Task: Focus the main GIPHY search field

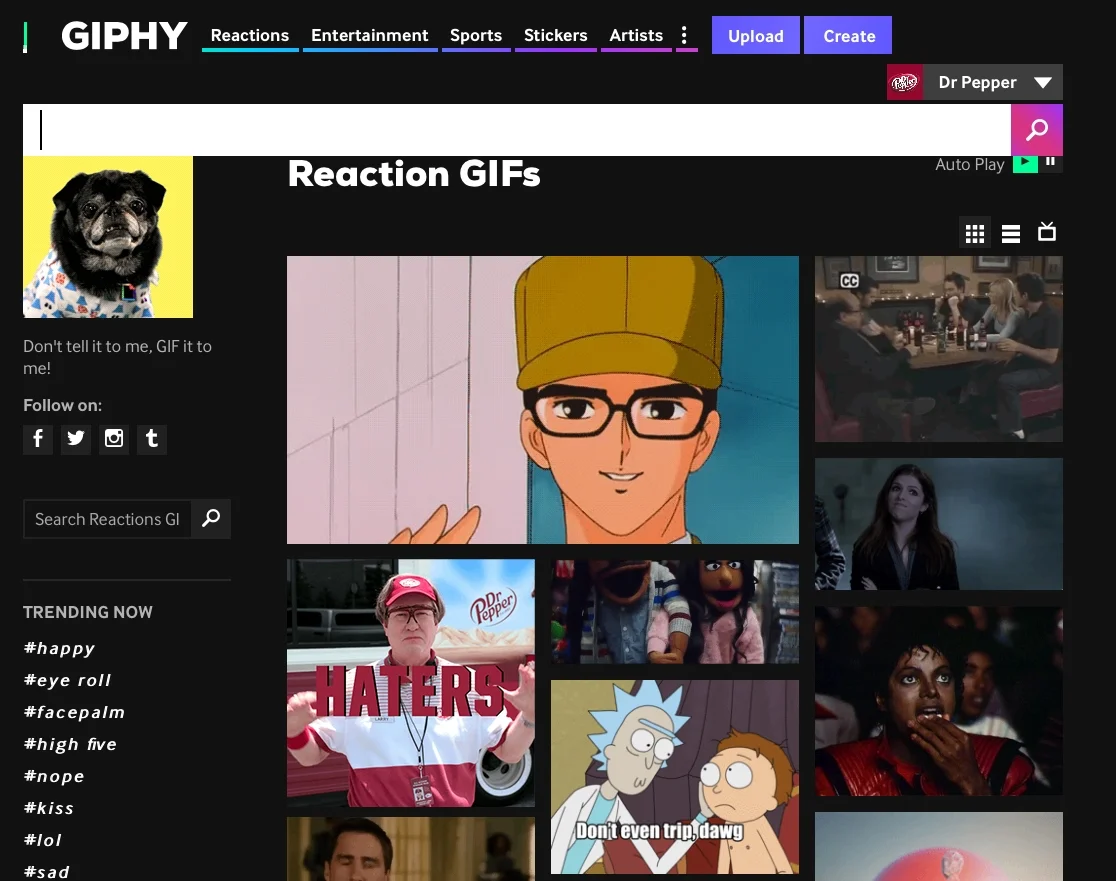Action: click(x=517, y=130)
